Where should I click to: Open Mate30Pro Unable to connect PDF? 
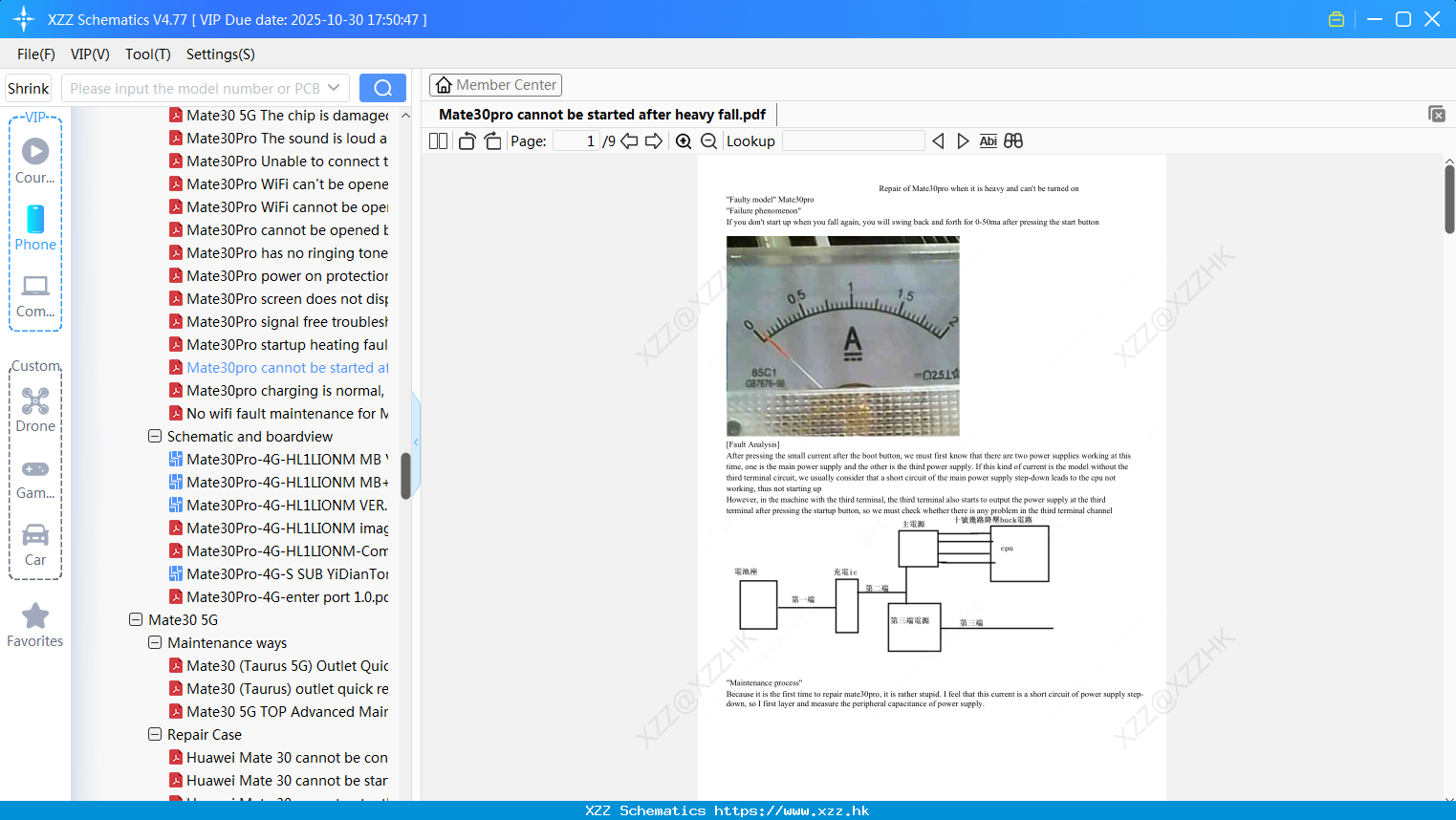click(278, 161)
